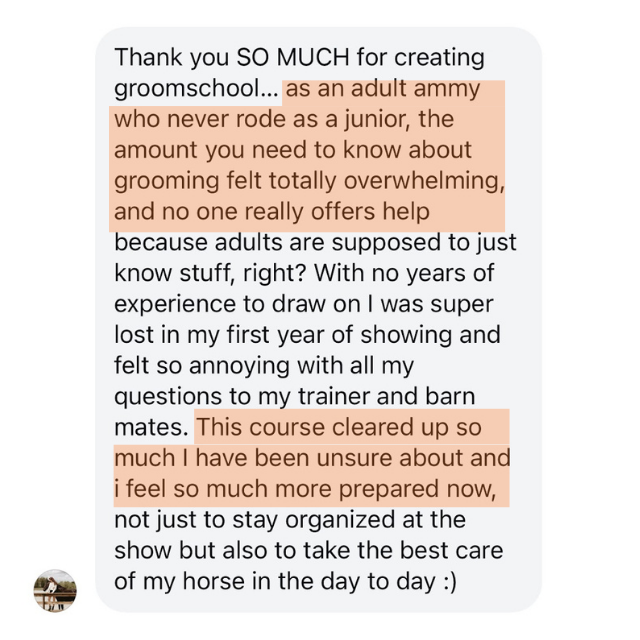Screen dimensions: 640x640
Task: Click the word 'mates.' before the highlight
Action: pyautogui.click(x=151, y=427)
